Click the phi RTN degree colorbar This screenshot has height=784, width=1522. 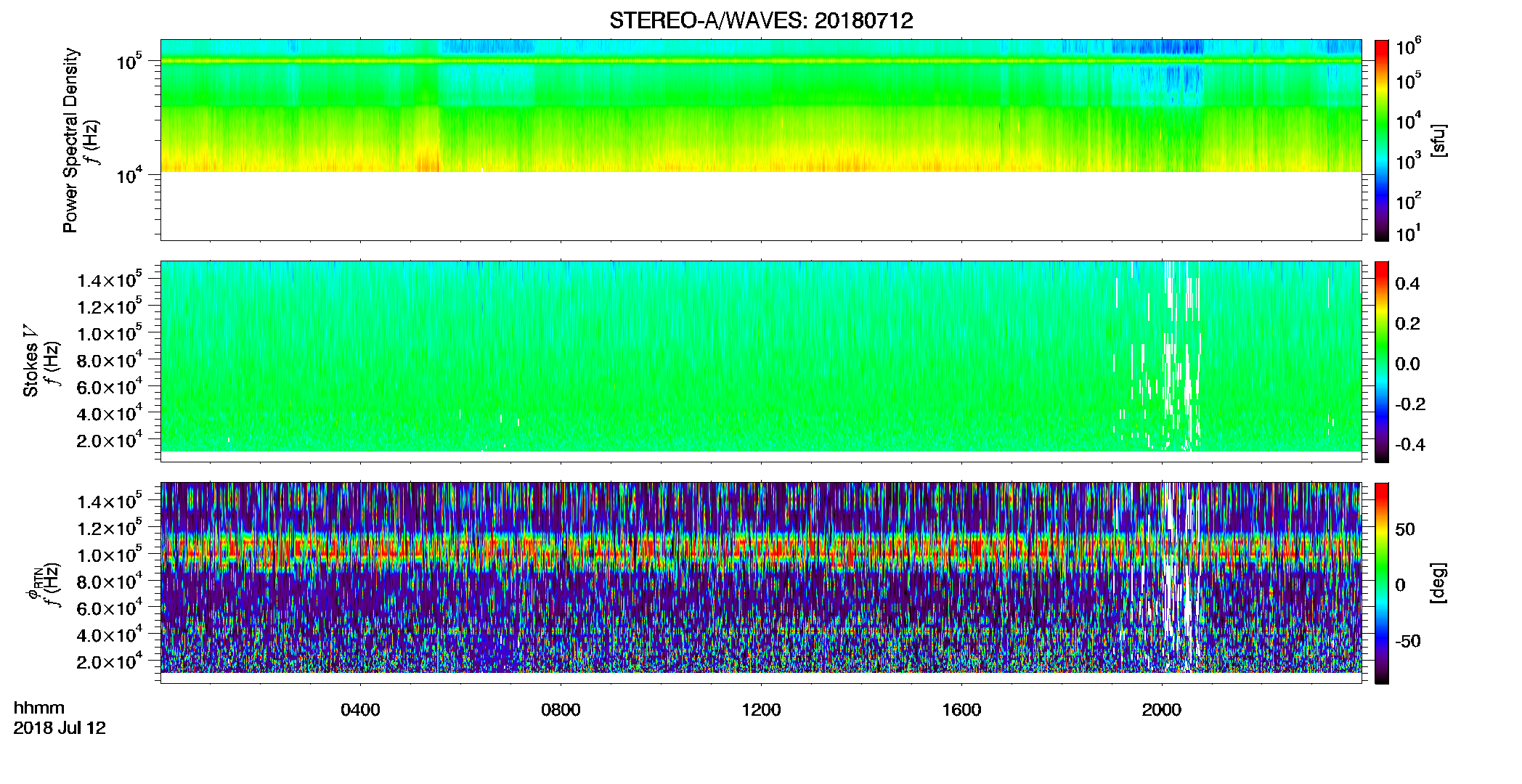[x=1382, y=583]
